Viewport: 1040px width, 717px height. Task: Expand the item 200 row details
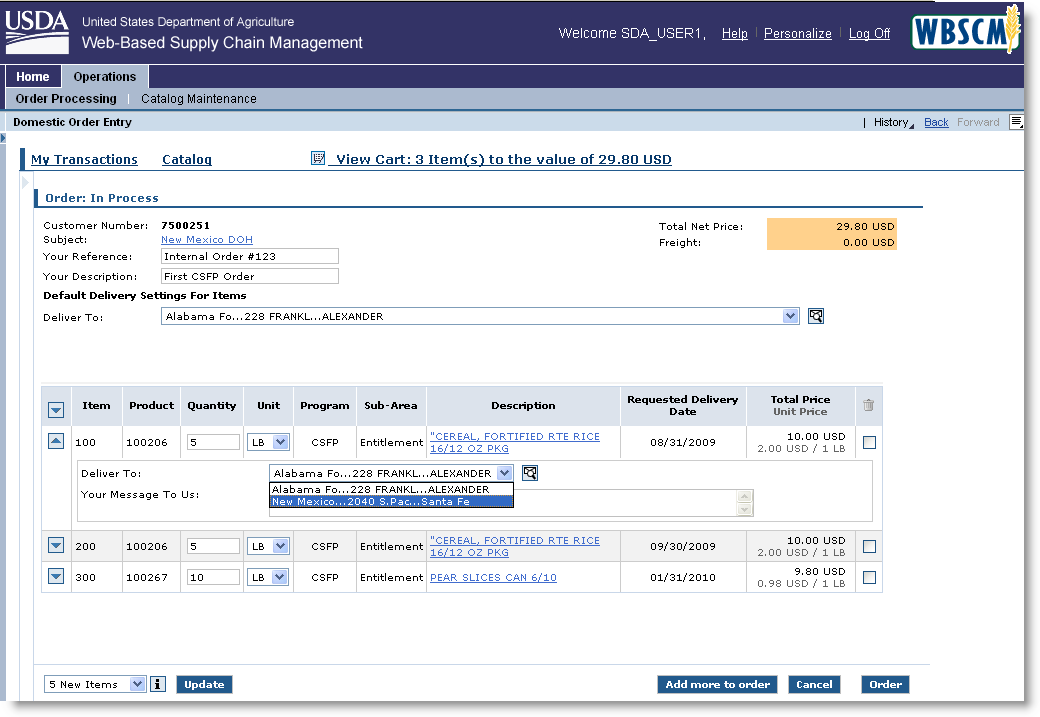point(56,546)
